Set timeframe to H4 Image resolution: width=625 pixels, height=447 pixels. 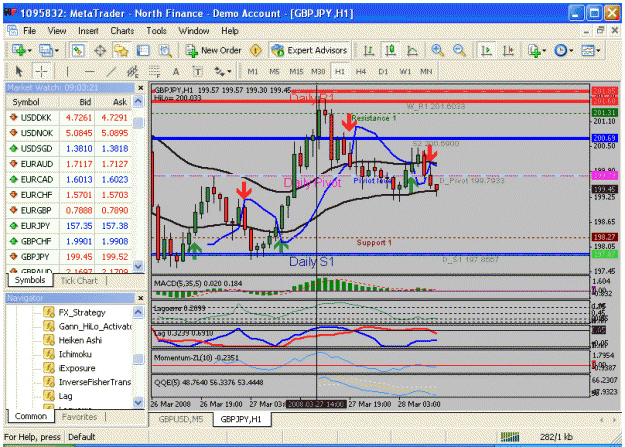click(361, 72)
